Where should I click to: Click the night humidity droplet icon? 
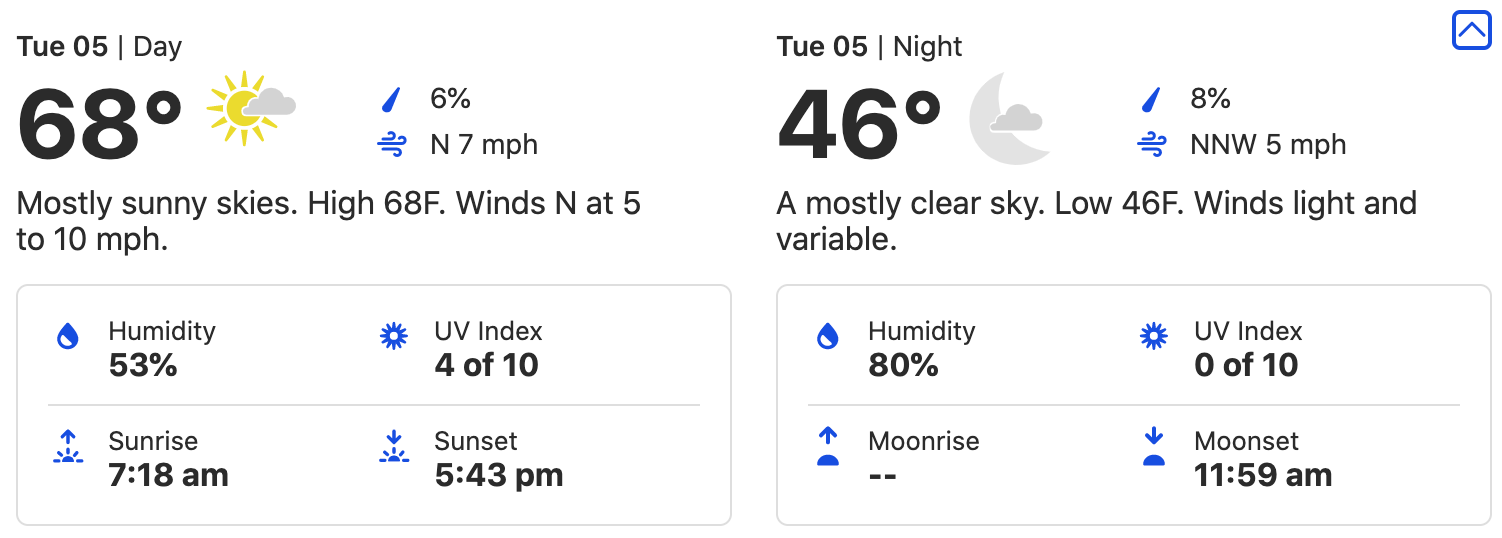828,337
